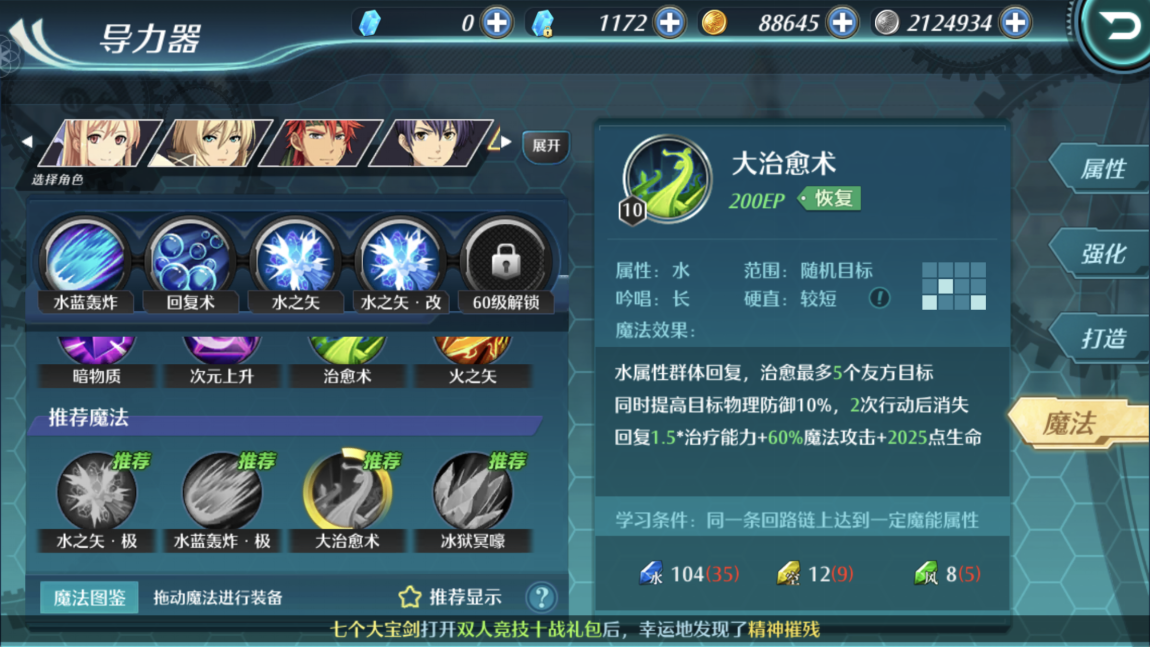Go back using the top-left double chevron
The height and width of the screenshot is (647, 1150).
tap(31, 40)
